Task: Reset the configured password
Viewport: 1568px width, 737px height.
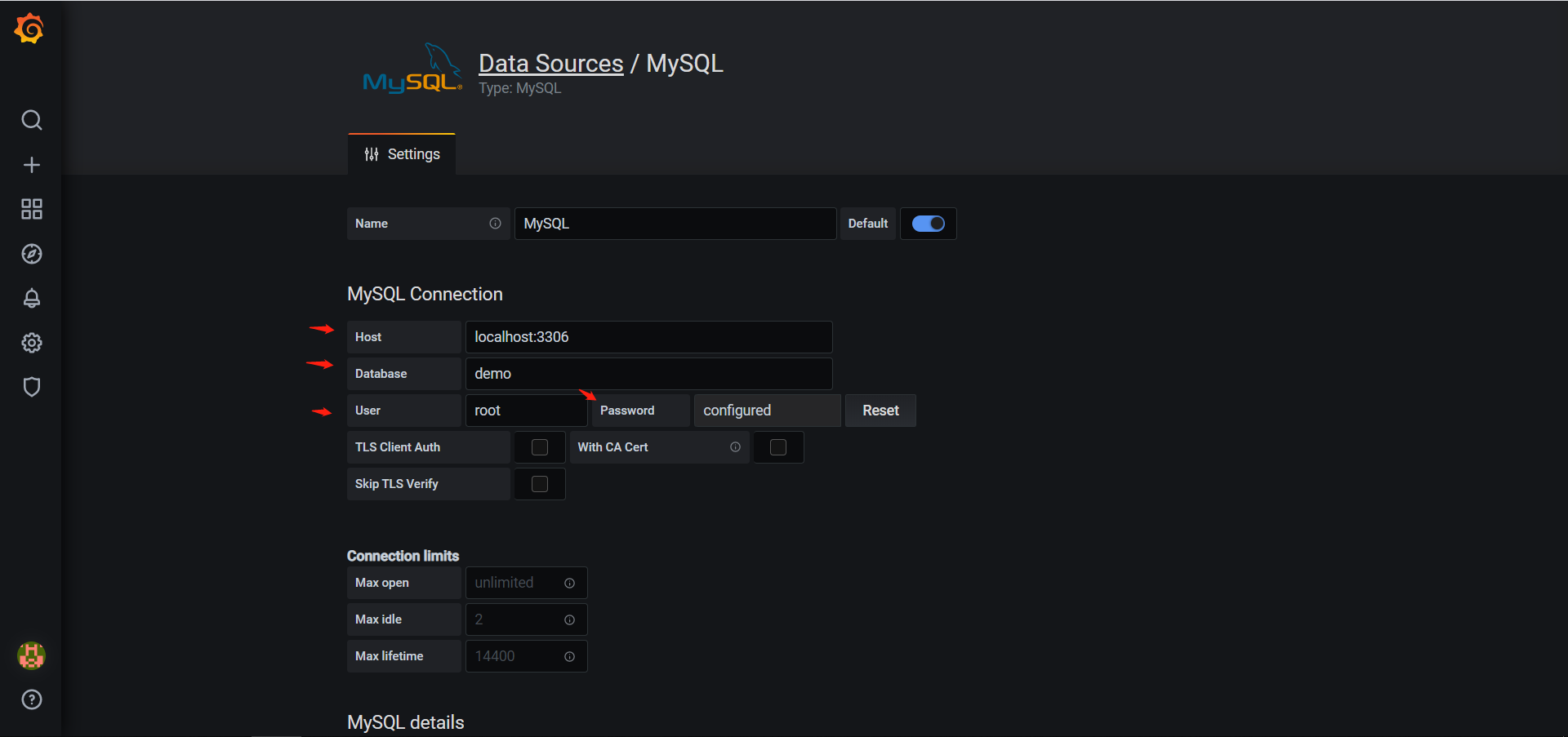Action: (x=880, y=410)
